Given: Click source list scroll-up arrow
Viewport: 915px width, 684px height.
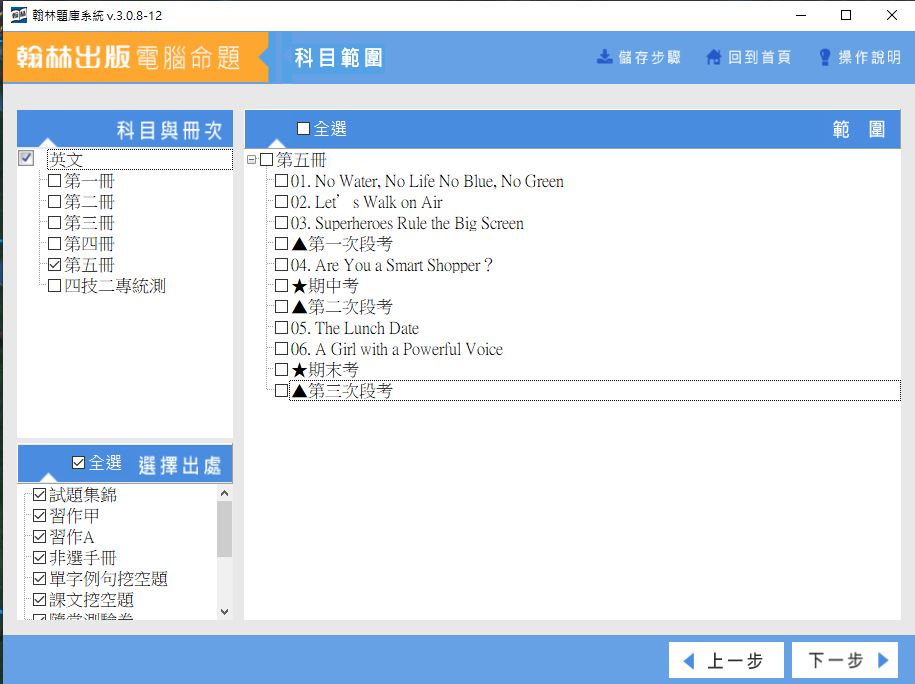Looking at the screenshot, I should coord(225,493).
